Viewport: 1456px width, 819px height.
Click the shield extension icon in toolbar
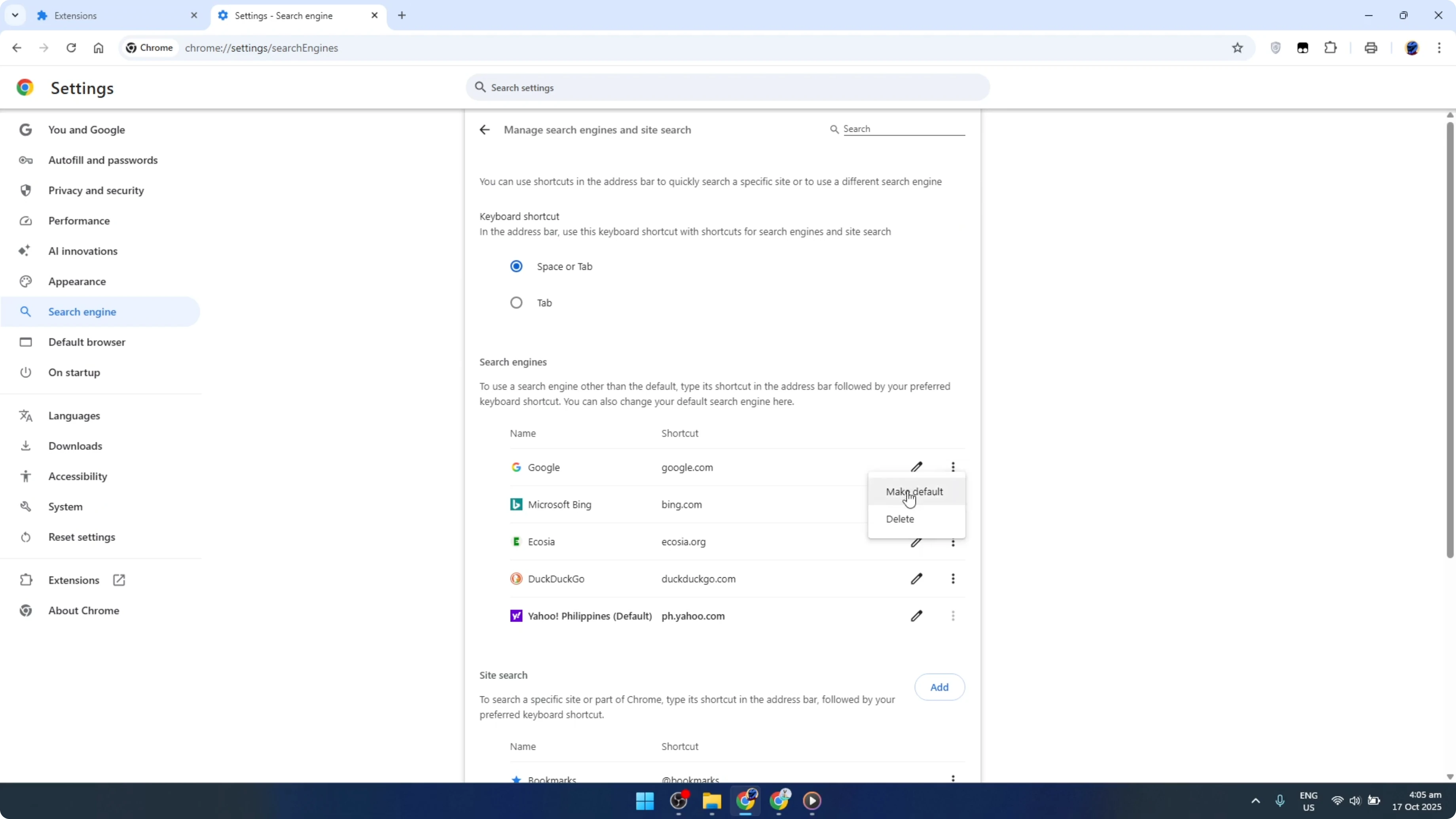click(x=1275, y=48)
